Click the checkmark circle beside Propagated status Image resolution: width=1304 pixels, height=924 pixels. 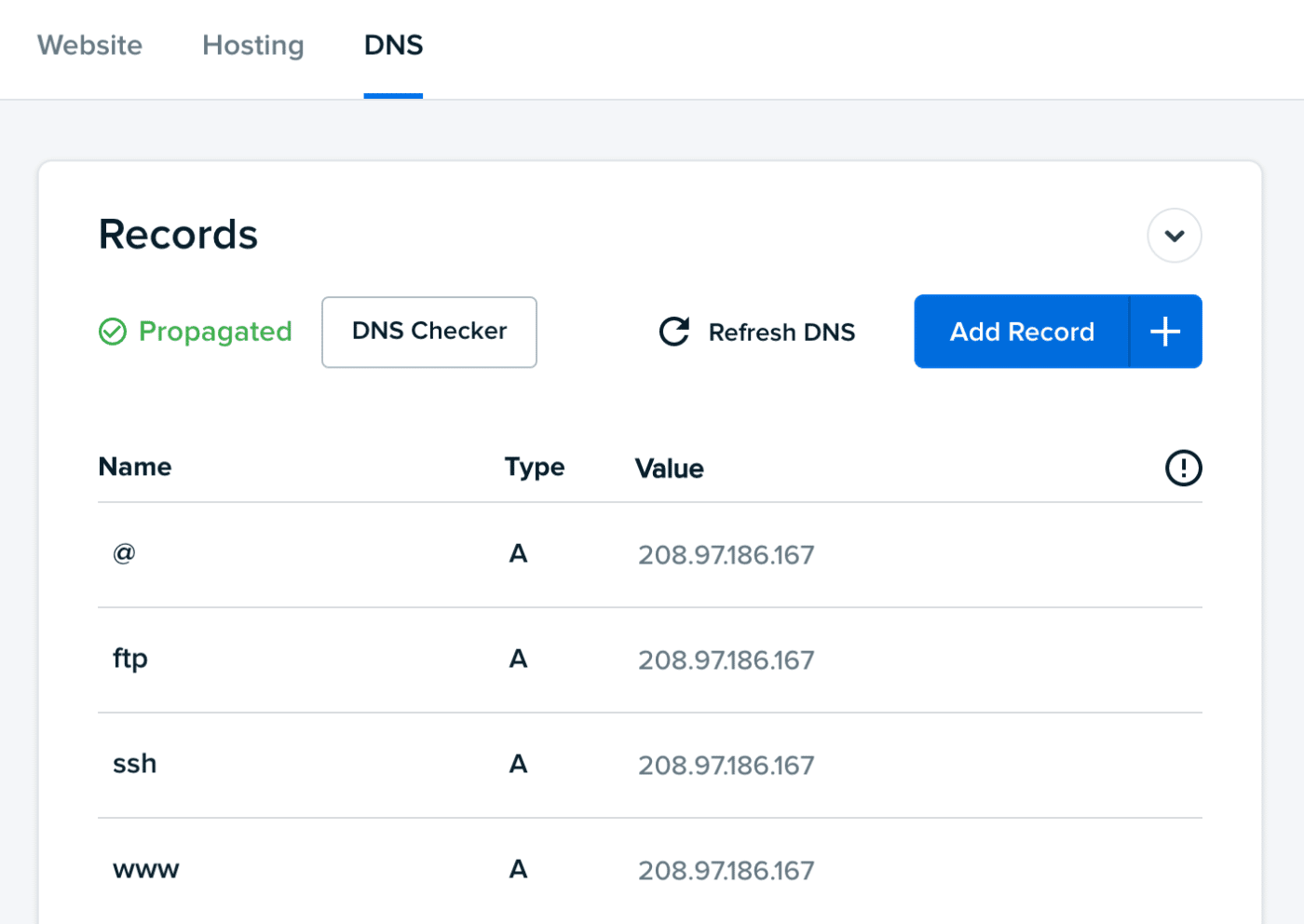tap(111, 332)
